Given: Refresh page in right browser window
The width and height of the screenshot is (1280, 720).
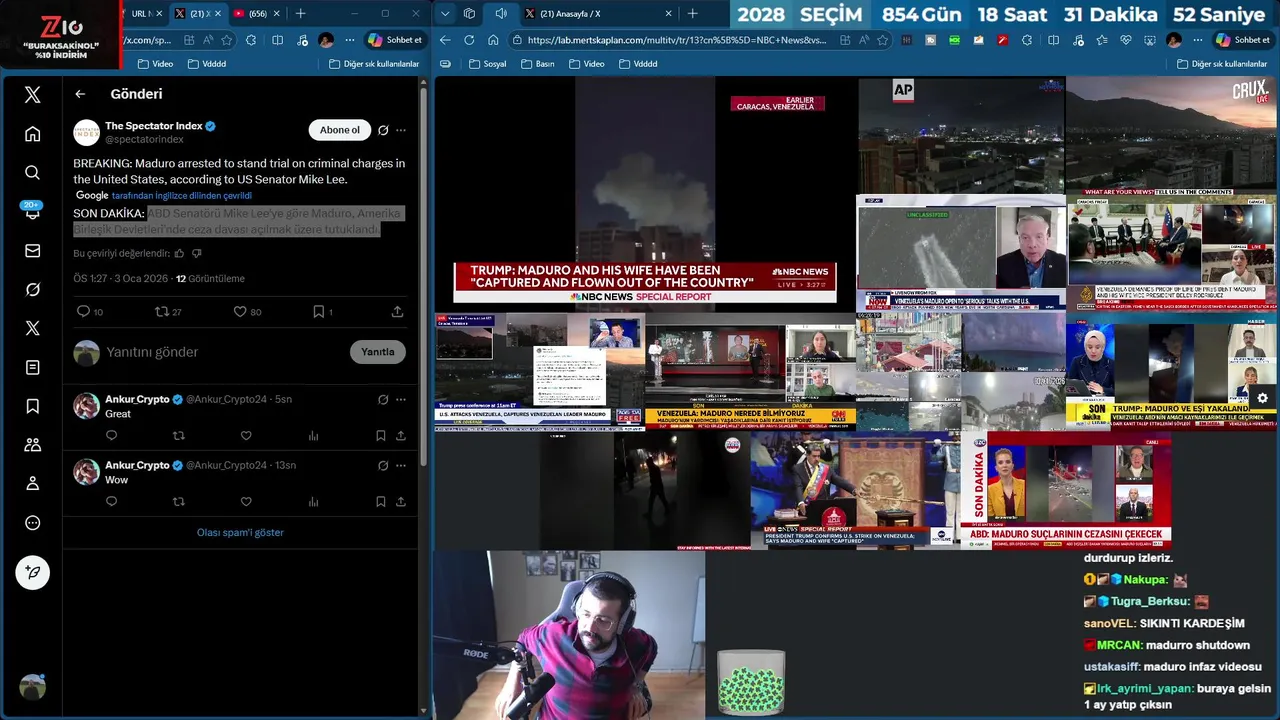Looking at the screenshot, I should coord(469,40).
